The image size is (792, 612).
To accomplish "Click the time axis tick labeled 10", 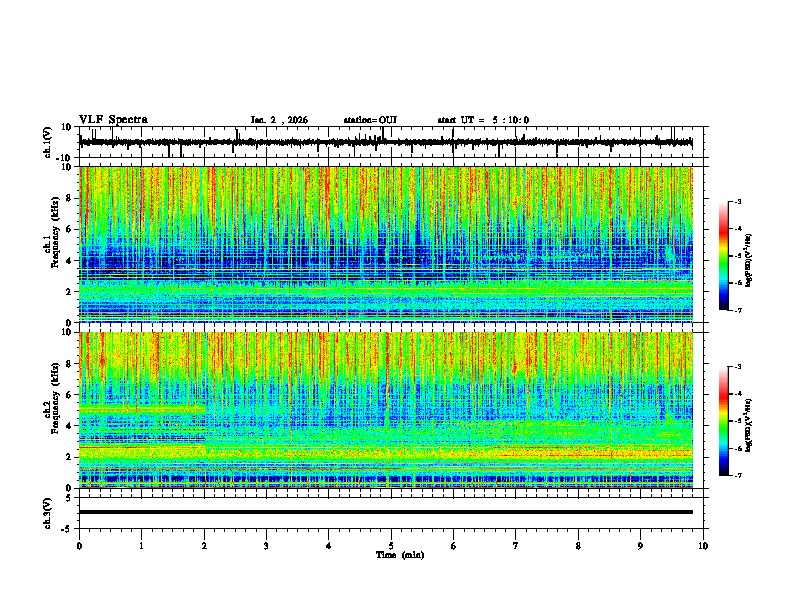I will pyautogui.click(x=703, y=546).
